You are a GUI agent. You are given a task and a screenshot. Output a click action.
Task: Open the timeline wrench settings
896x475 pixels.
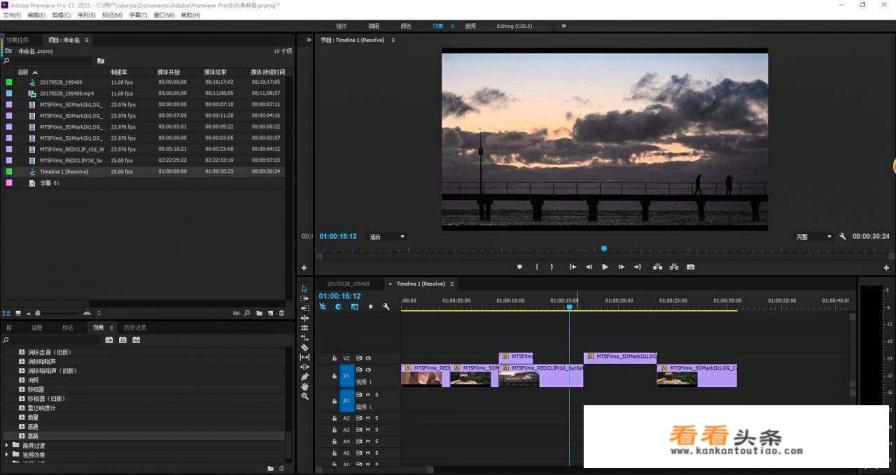(386, 307)
